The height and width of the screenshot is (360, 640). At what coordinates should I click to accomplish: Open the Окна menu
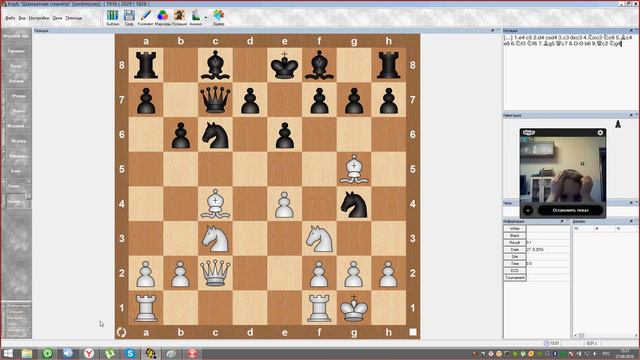coord(57,18)
